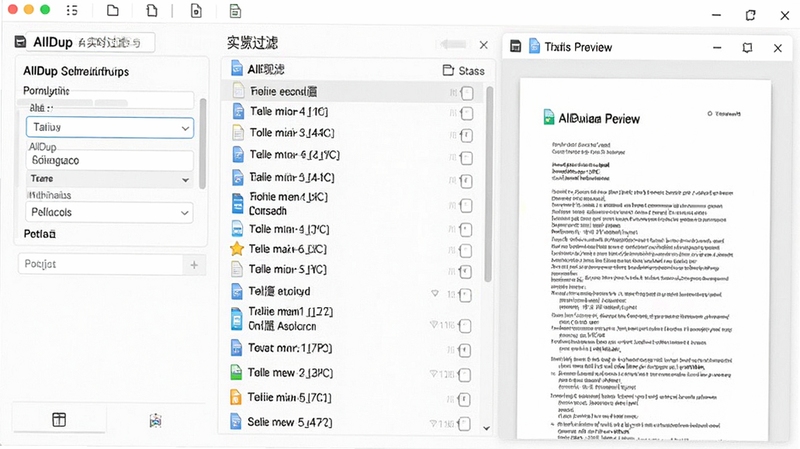This screenshot has width=800, height=449.
Task: Click the document settings icon in top toolbar
Action: click(x=196, y=11)
